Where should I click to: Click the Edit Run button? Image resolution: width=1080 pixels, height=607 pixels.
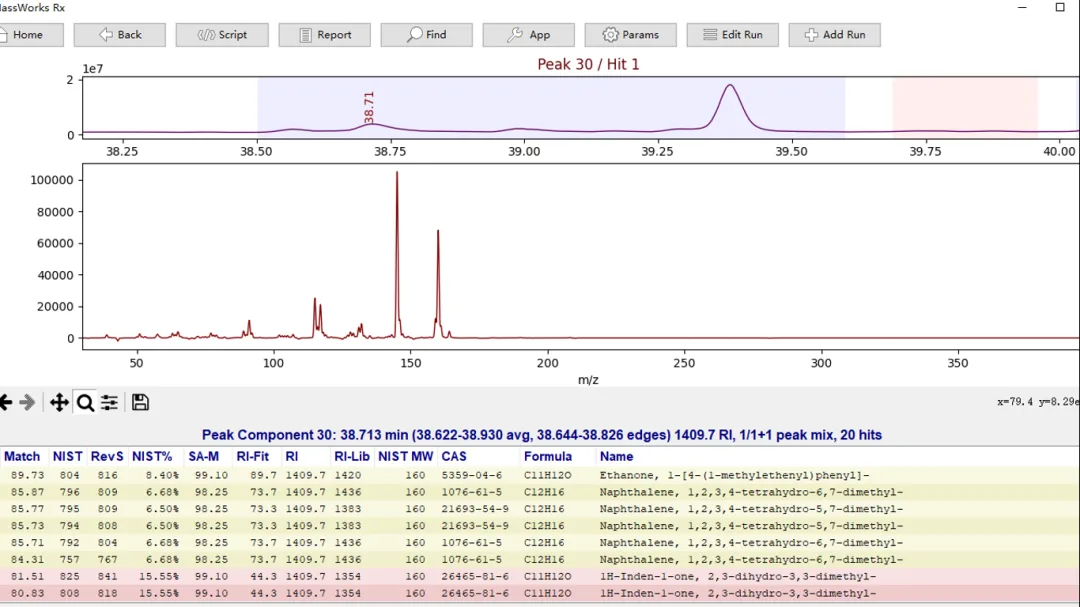pyautogui.click(x=732, y=35)
